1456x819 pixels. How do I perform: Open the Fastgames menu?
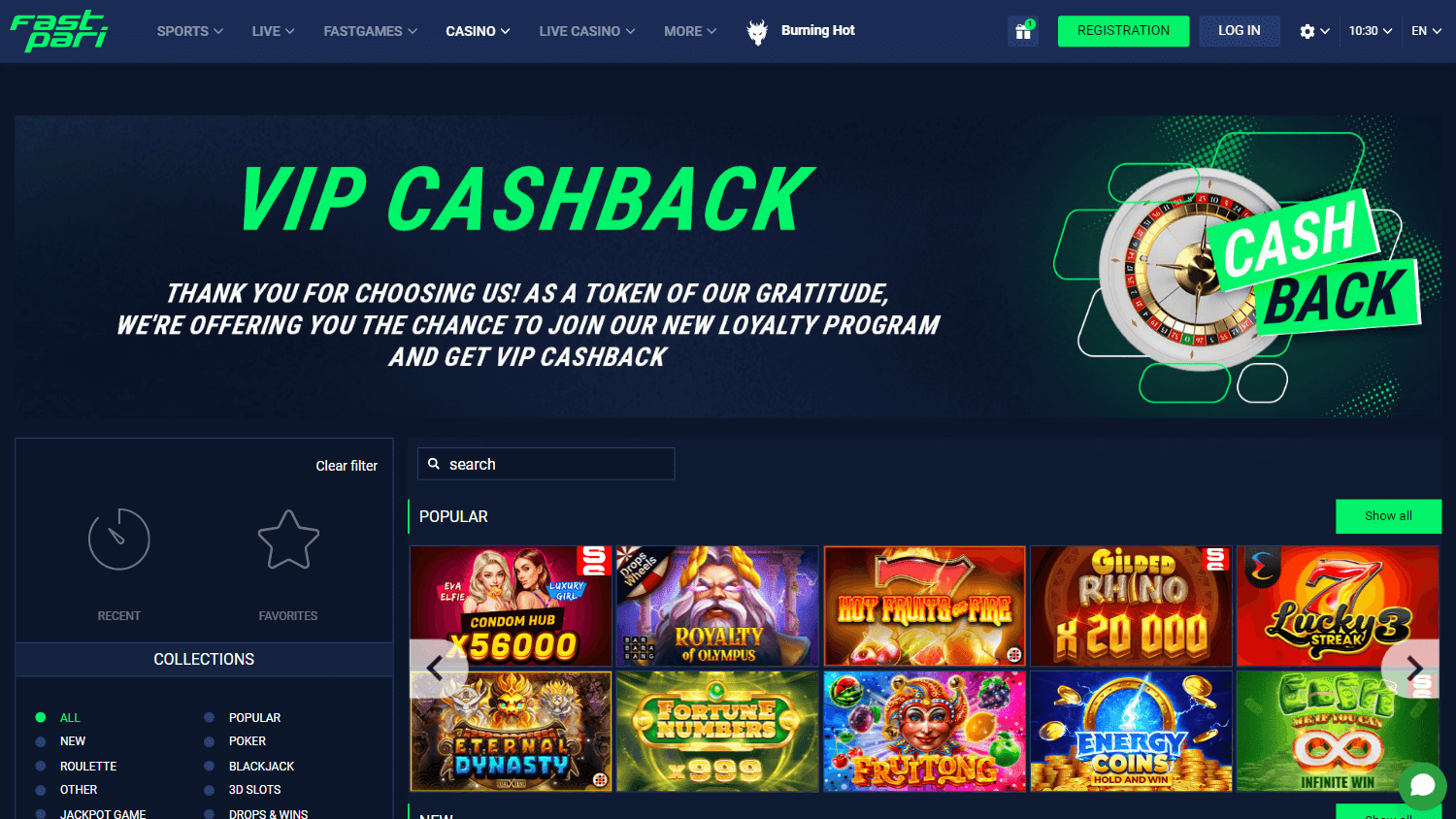371,31
